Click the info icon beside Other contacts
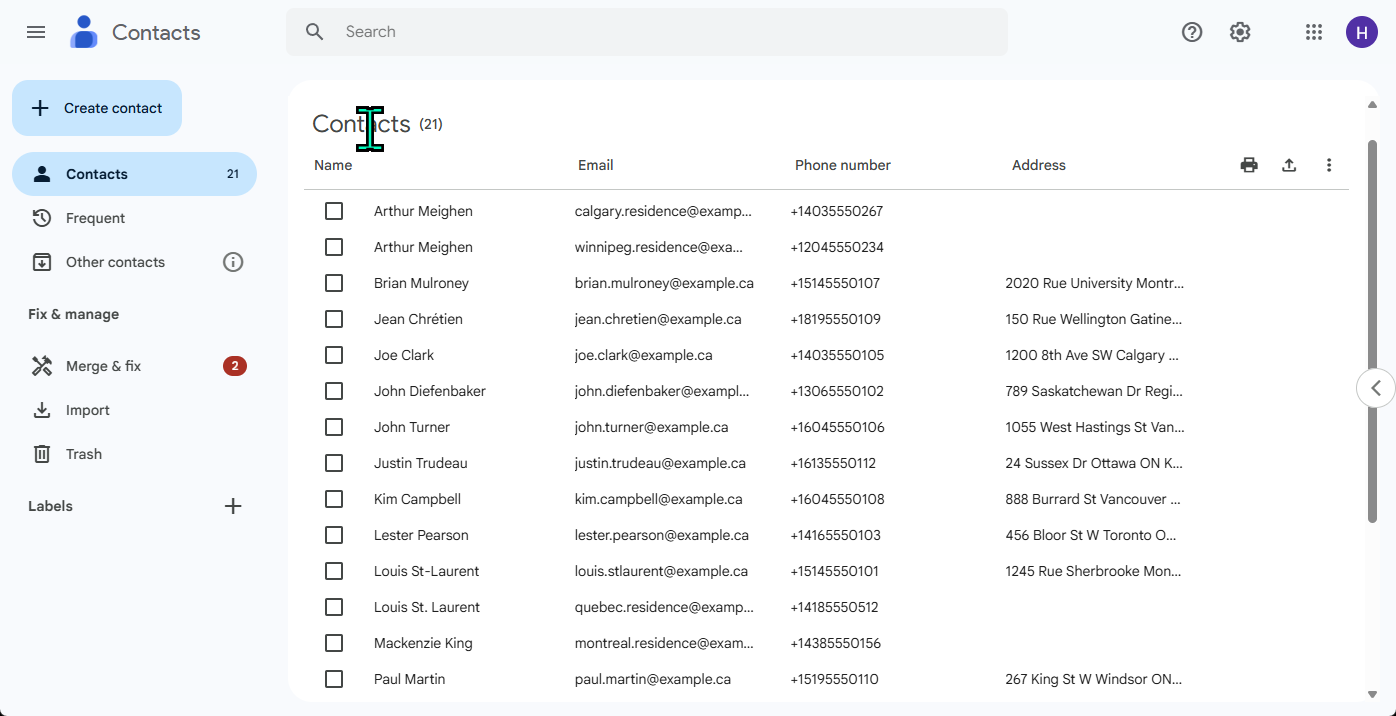This screenshot has height=716, width=1396. [x=233, y=262]
